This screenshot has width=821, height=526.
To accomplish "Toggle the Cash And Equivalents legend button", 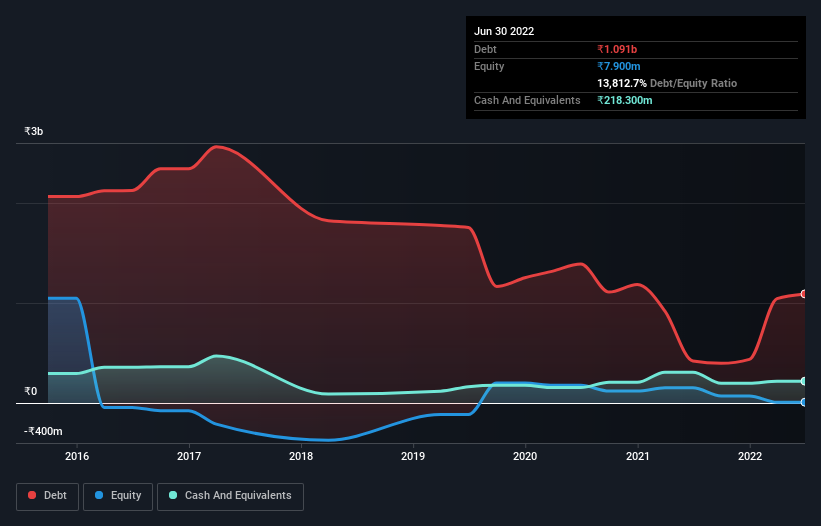I will (230, 496).
